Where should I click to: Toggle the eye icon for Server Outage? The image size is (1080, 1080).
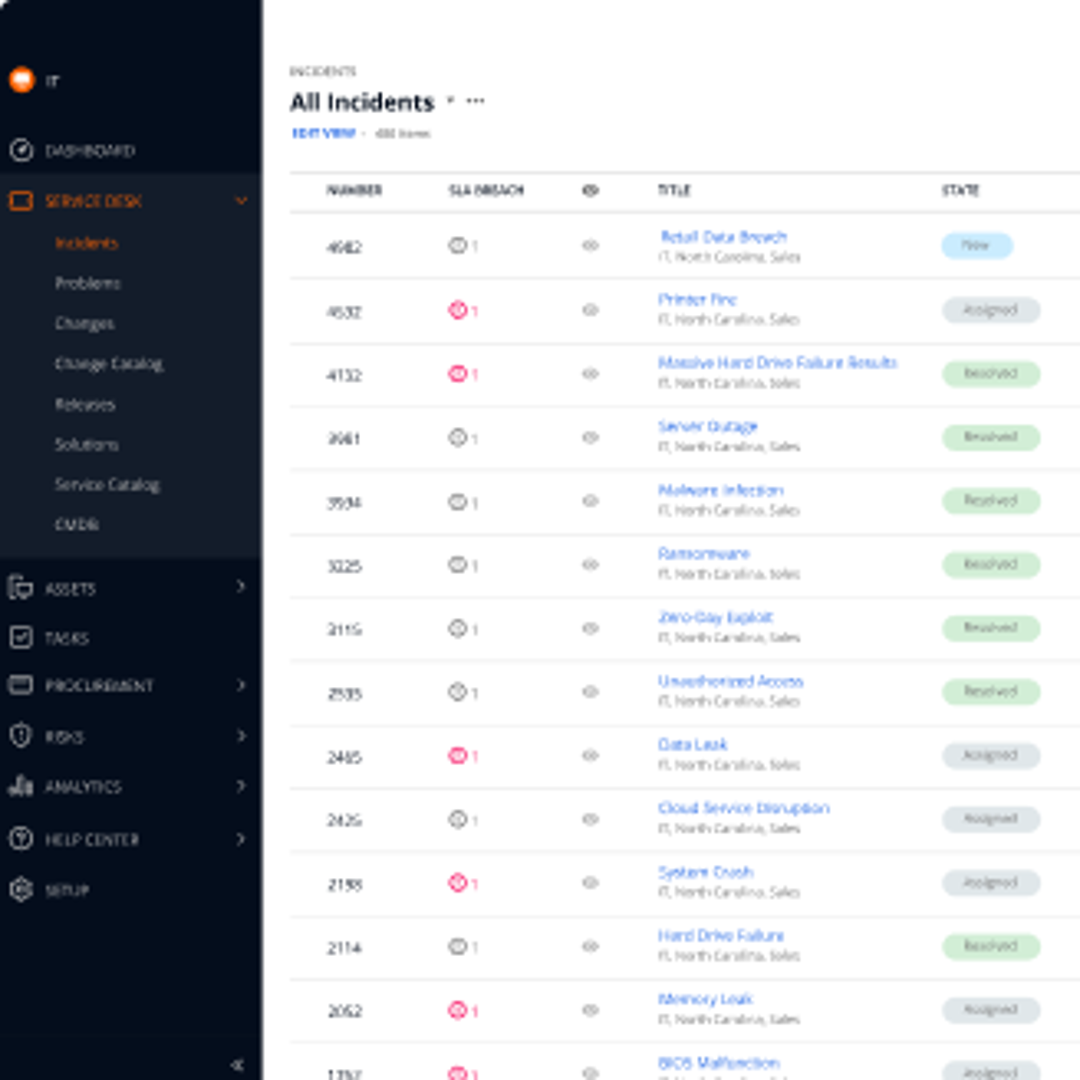coord(590,437)
